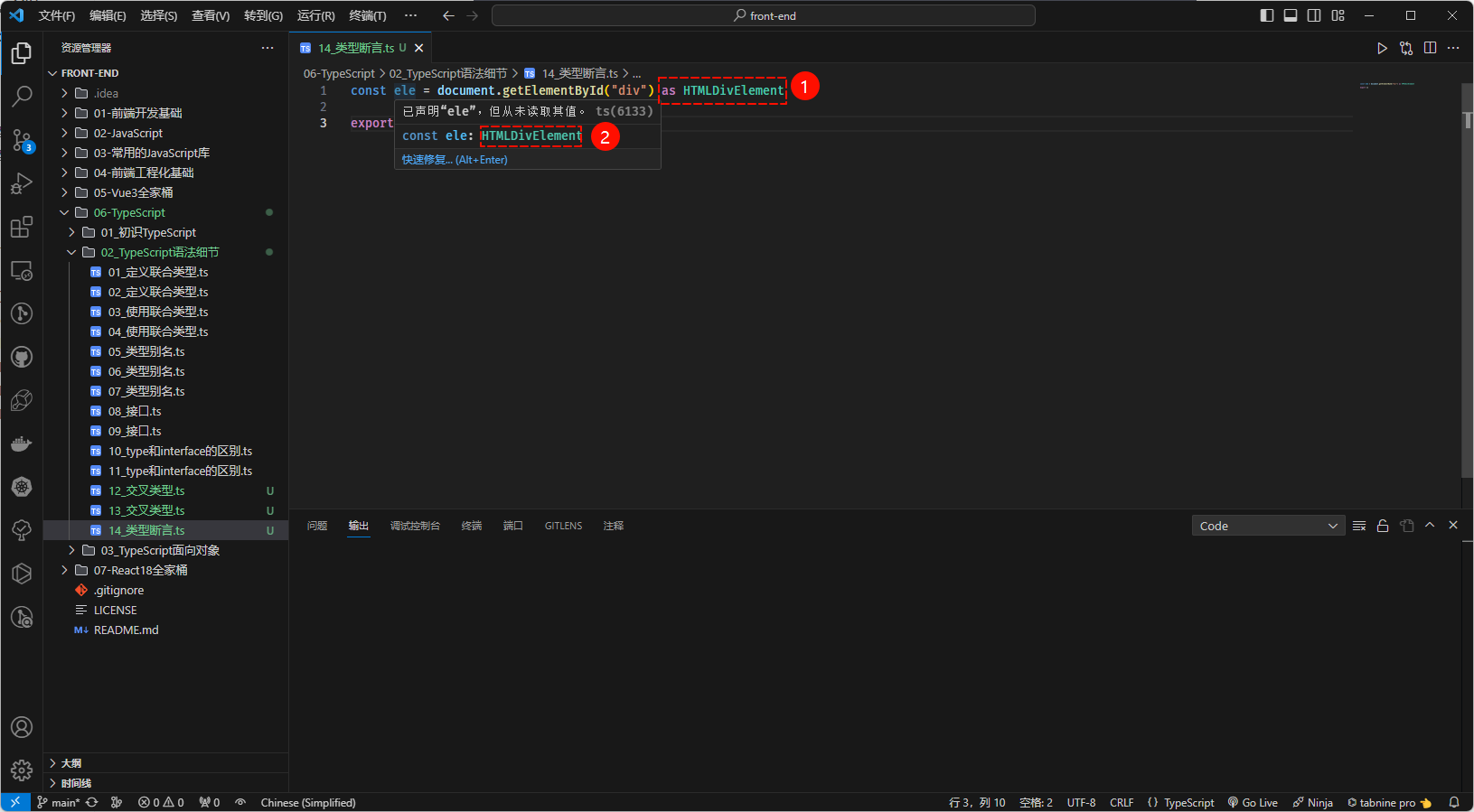Toggle output panel scroll lock

click(1383, 526)
